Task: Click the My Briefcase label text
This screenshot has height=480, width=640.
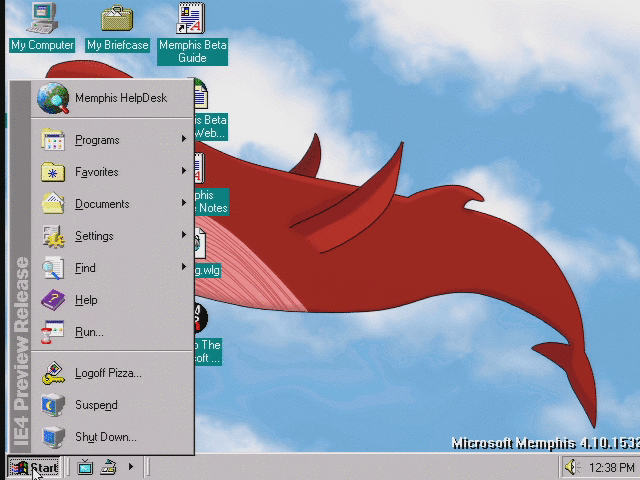Action: [118, 45]
